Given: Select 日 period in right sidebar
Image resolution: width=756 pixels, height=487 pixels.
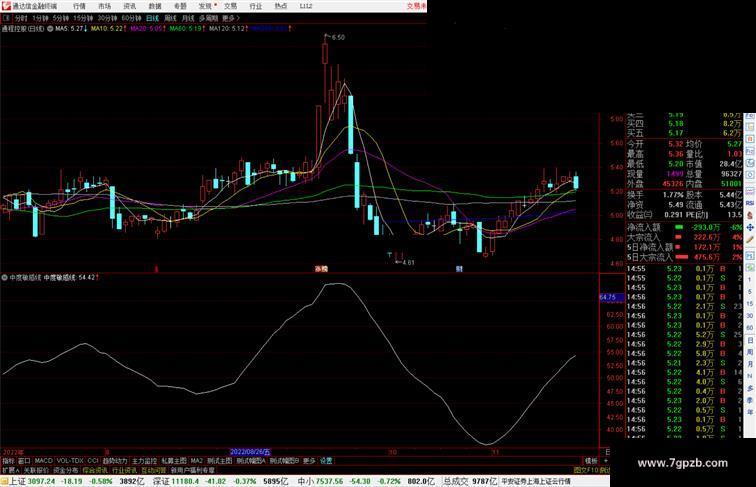Looking at the screenshot, I should click(x=750, y=340).
